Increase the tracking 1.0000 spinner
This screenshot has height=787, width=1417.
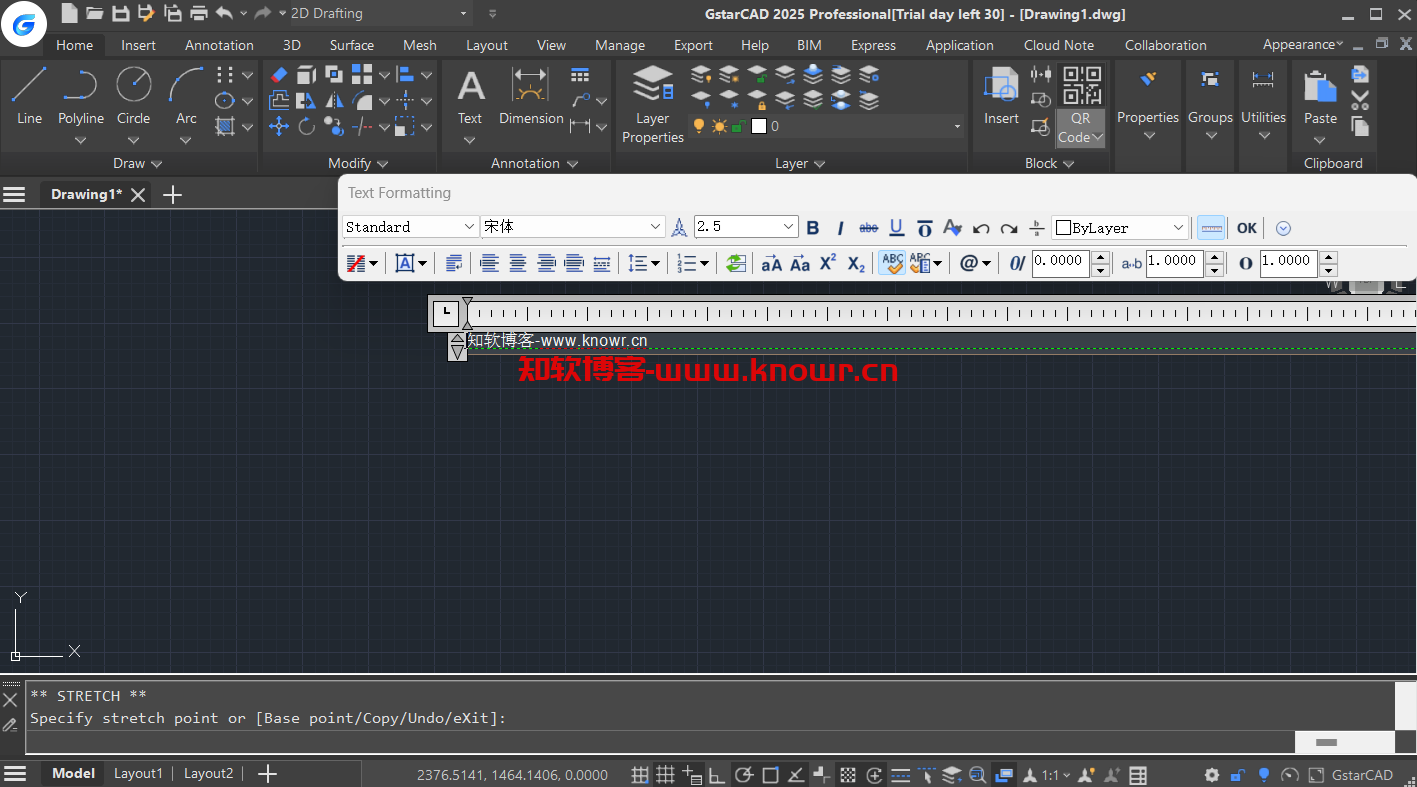(1214, 258)
